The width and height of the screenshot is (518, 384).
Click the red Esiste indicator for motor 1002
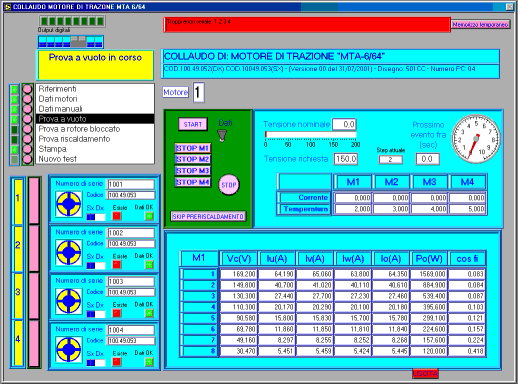116,265
